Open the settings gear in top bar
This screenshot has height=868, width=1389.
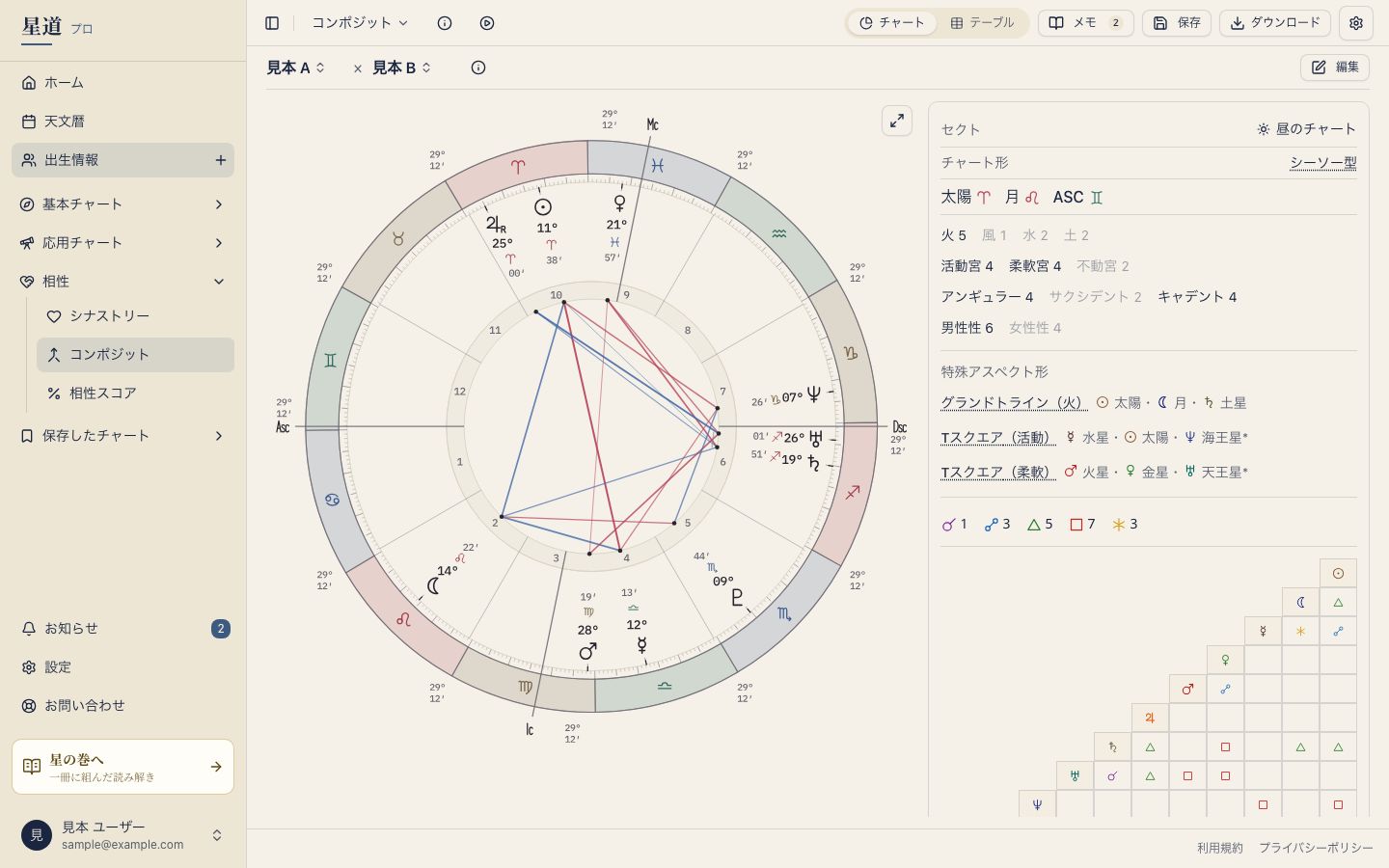coord(1356,23)
